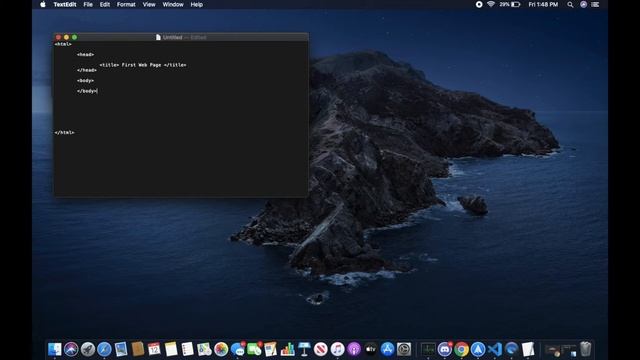Screen dimensions: 640x360
Task: Click the <body> opening tag
Action: pos(86,80)
